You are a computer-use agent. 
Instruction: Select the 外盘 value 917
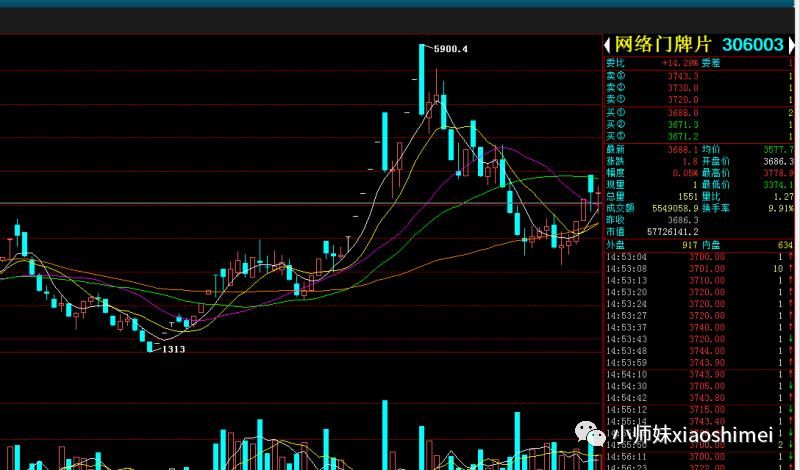point(690,245)
